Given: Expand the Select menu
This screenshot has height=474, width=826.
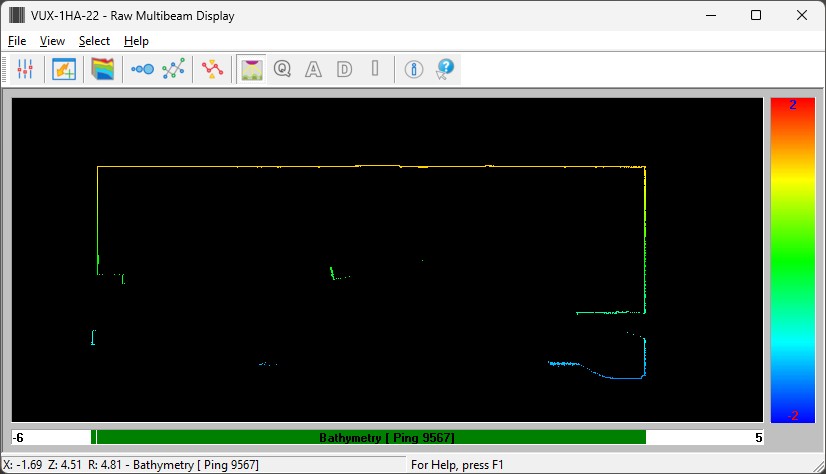Looking at the screenshot, I should [x=94, y=41].
